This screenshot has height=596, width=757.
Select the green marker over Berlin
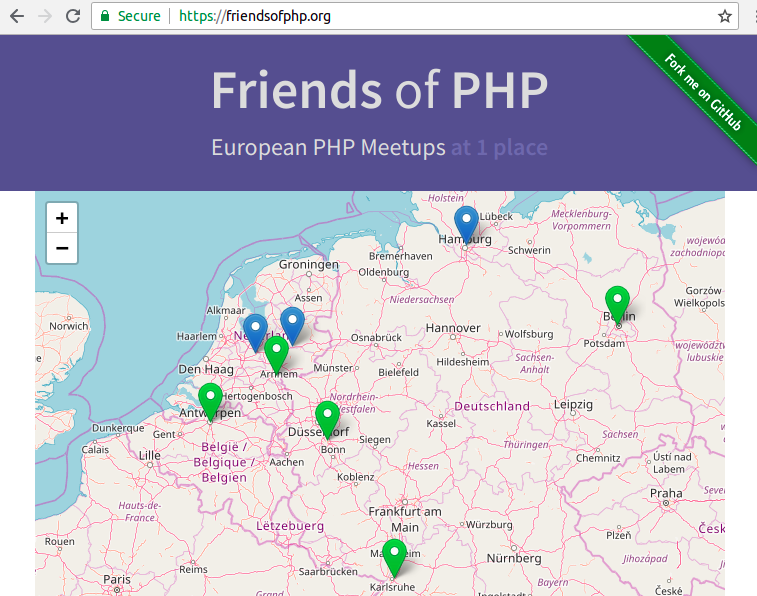pos(617,305)
